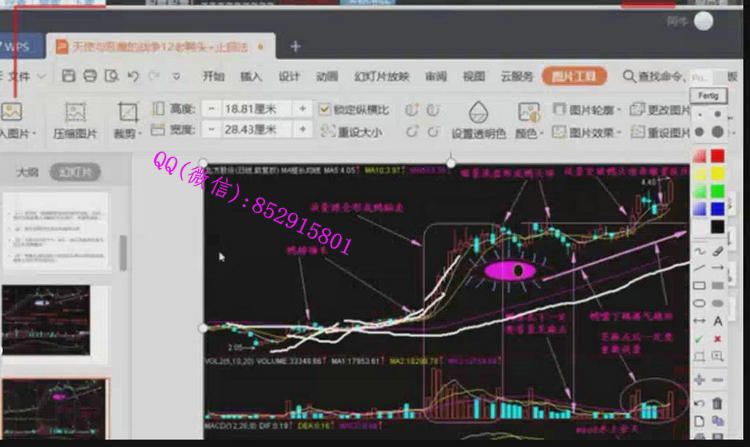The height and width of the screenshot is (447, 750).
Task: Click the 设置透明色 transparency droplet icon
Action: [x=476, y=112]
